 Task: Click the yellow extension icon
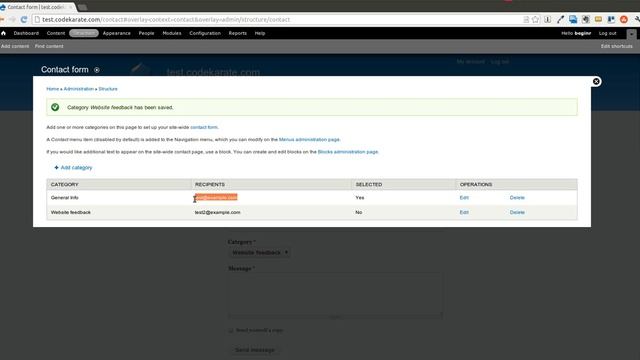598,19
